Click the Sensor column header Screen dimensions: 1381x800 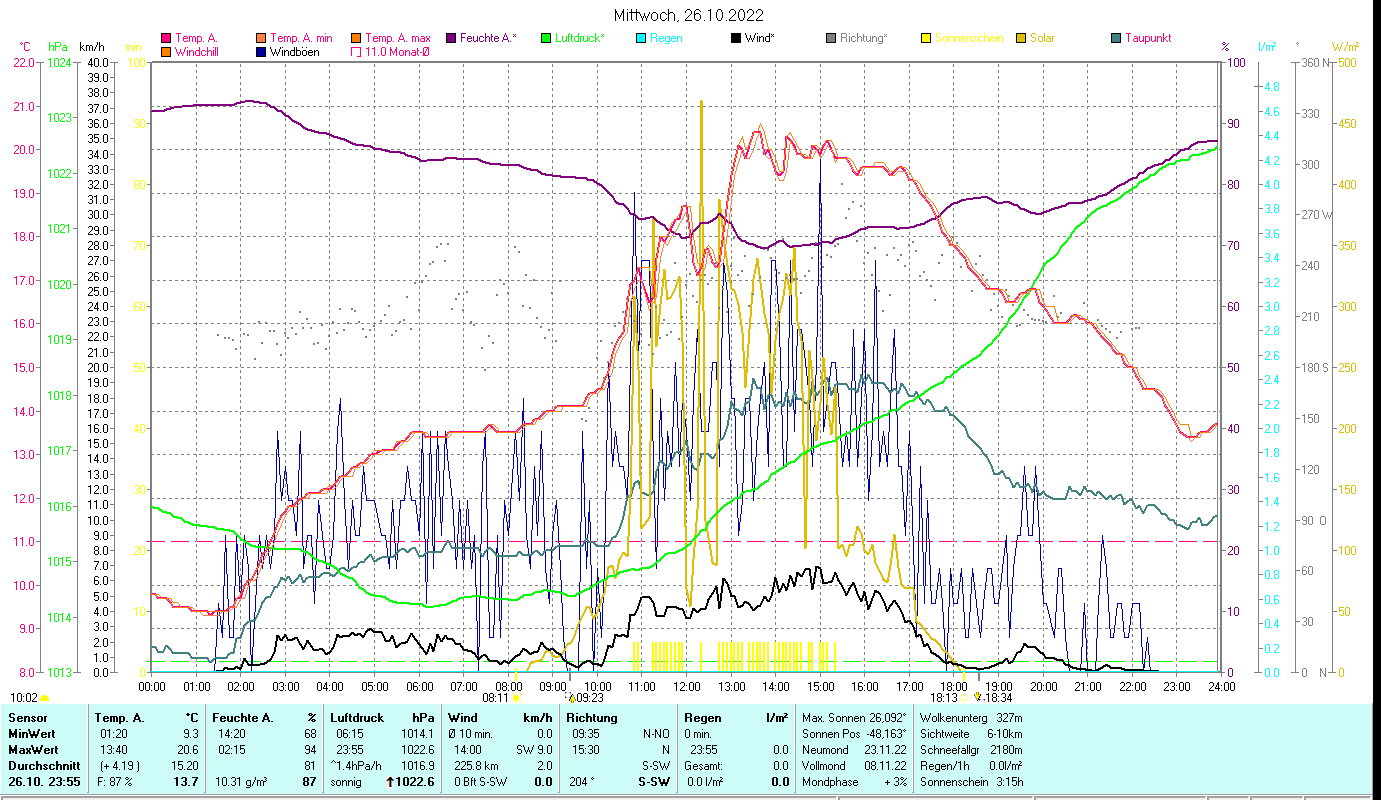click(27, 718)
